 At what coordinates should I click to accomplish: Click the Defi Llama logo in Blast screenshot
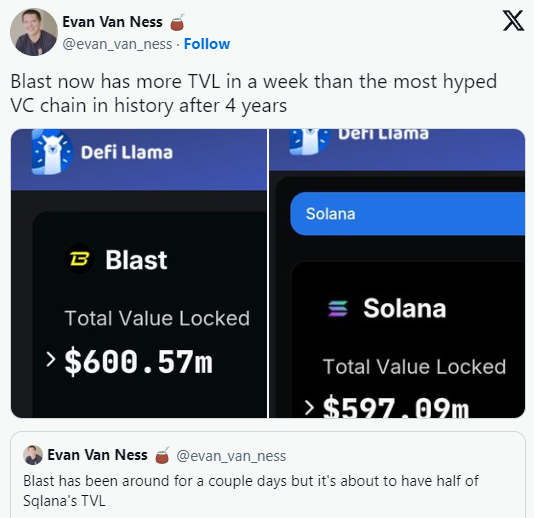point(52,152)
